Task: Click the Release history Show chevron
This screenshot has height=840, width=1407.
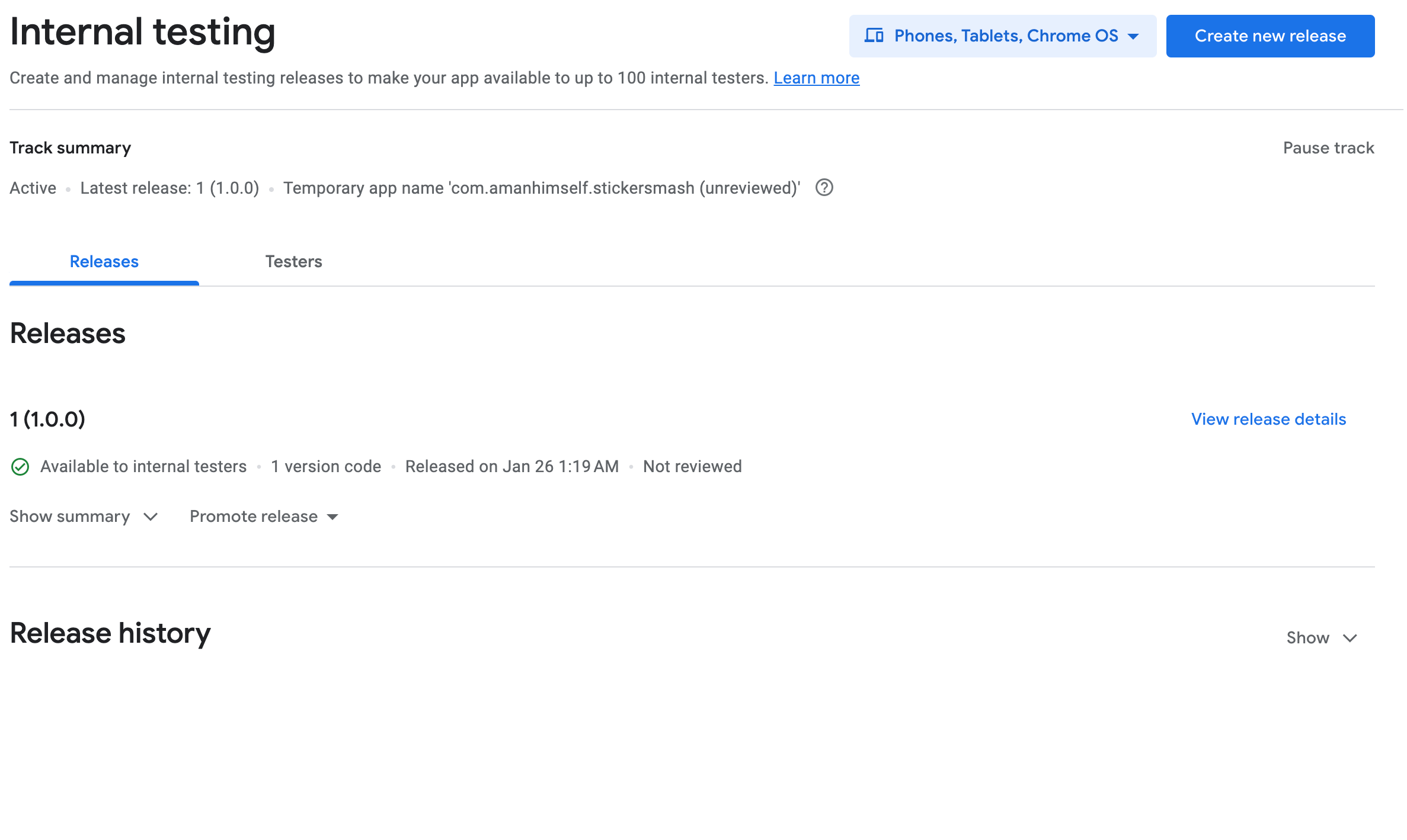Action: pyautogui.click(x=1350, y=638)
